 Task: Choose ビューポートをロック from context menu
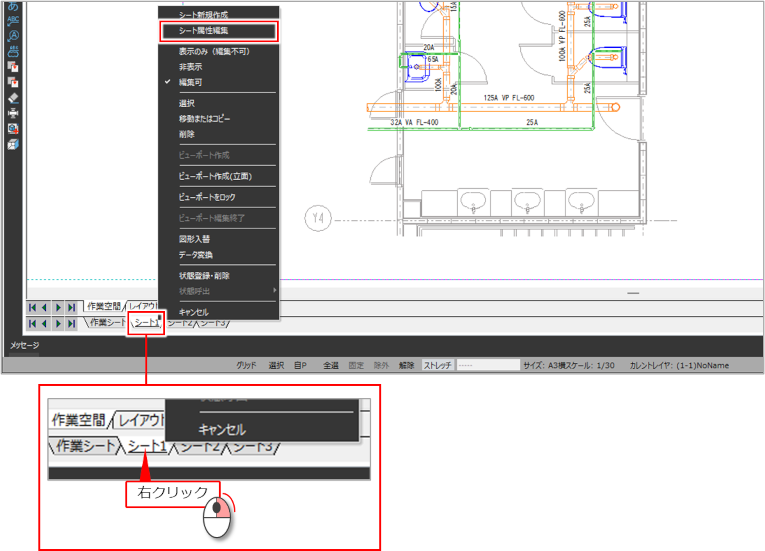pos(209,197)
